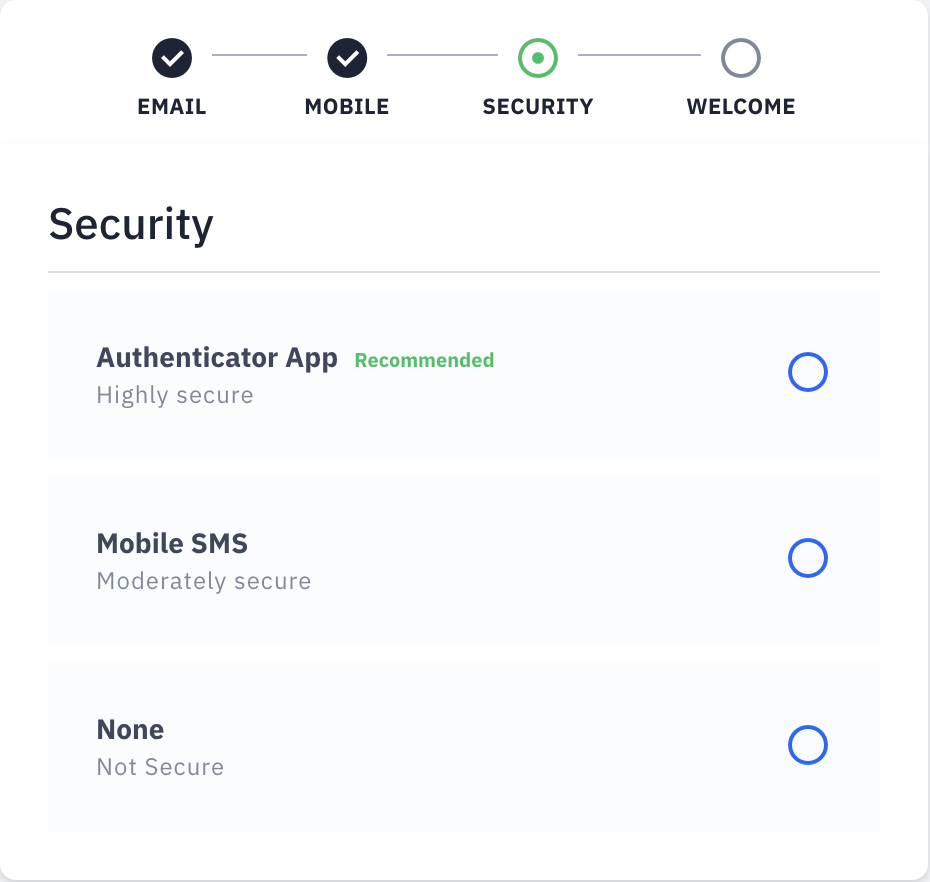Image resolution: width=930 pixels, height=882 pixels.
Task: Select the None security option row
Action: click(463, 746)
